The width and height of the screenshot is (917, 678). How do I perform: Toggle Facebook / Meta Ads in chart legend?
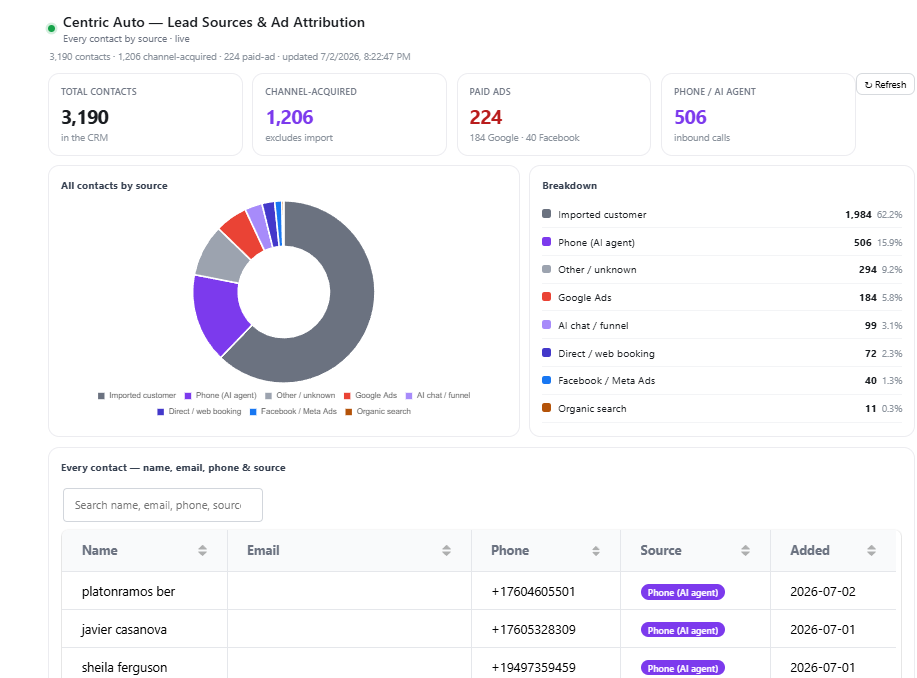293,411
